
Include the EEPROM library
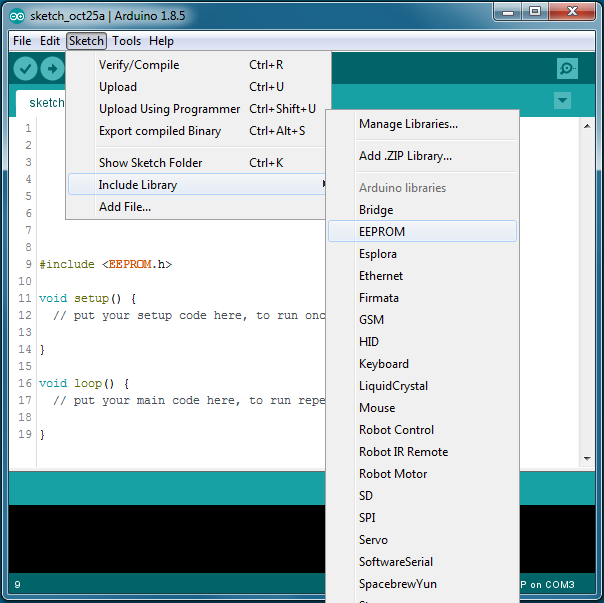click(422, 231)
